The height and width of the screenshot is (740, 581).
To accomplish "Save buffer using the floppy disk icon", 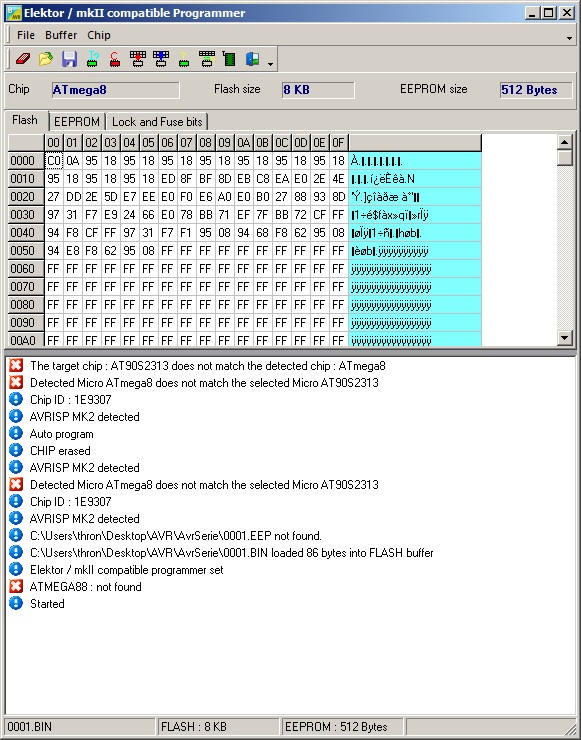I will 69,59.
